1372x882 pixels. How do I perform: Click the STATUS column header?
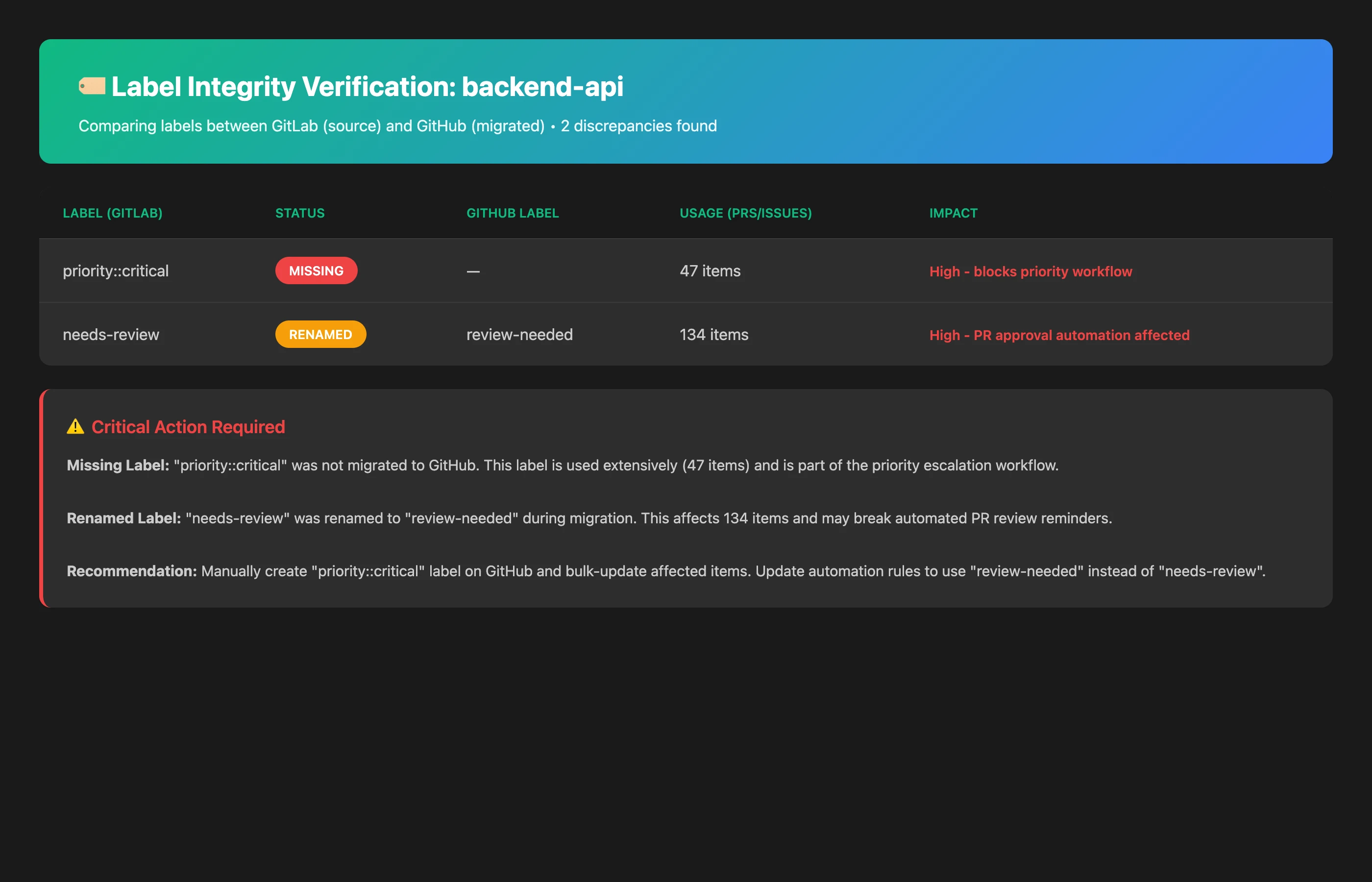pos(300,213)
